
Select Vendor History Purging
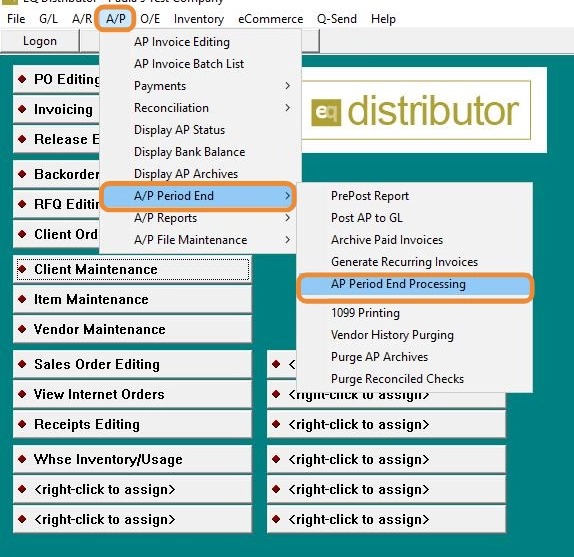click(x=414, y=335)
